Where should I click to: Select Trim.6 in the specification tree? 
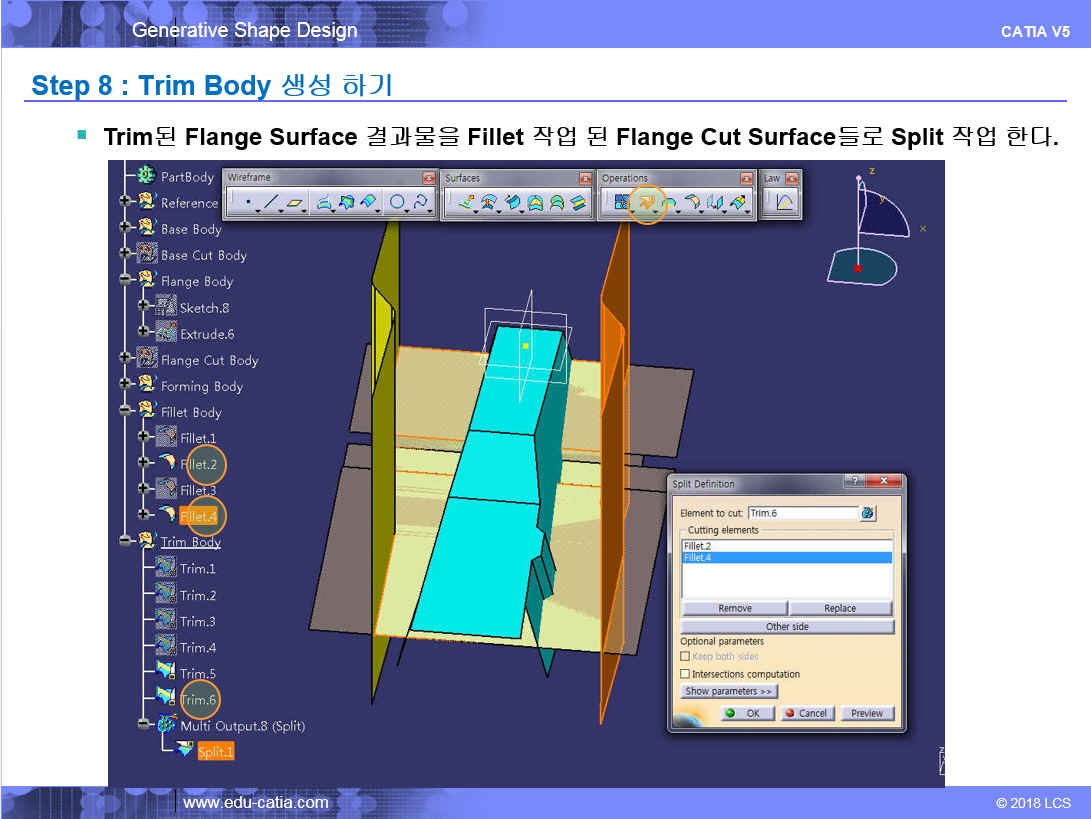point(198,700)
